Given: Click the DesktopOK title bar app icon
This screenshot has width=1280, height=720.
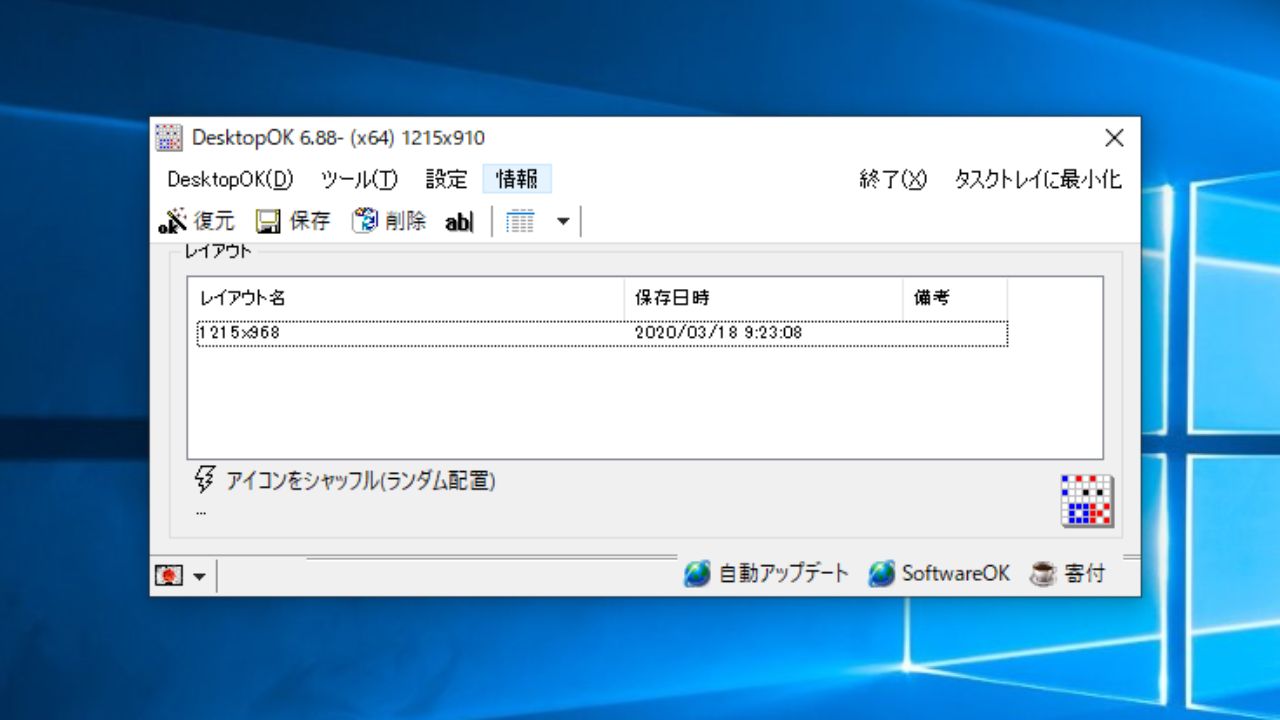Looking at the screenshot, I should click(170, 138).
